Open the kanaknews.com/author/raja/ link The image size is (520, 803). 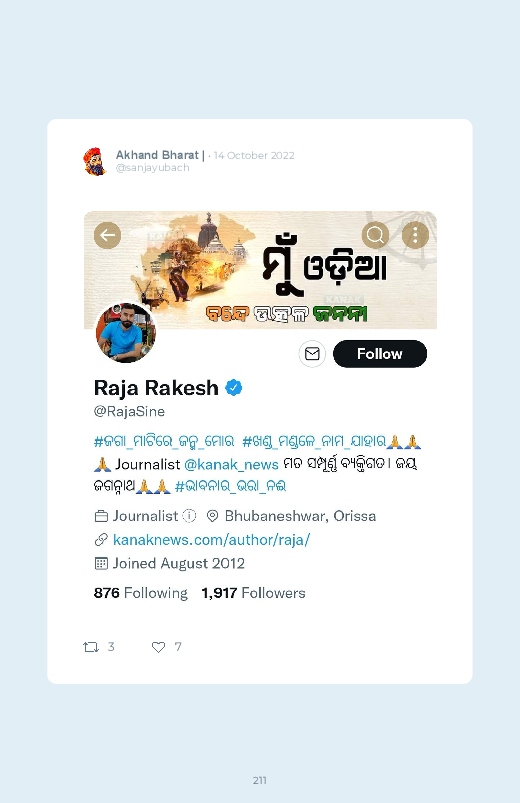click(211, 540)
